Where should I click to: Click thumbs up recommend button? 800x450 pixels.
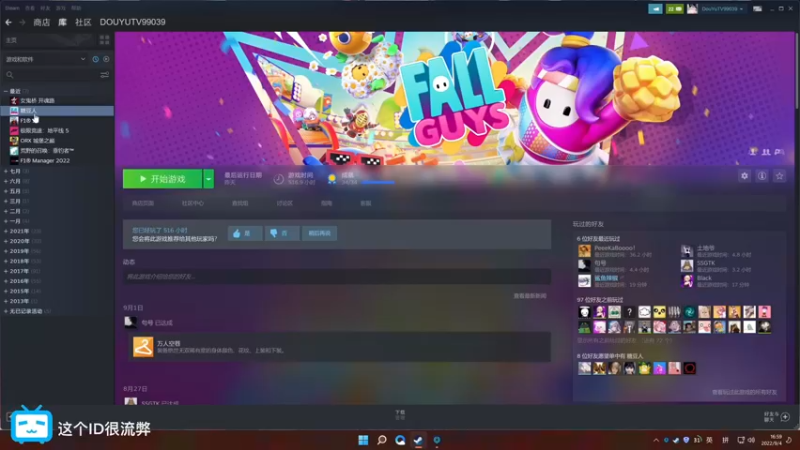click(x=245, y=233)
